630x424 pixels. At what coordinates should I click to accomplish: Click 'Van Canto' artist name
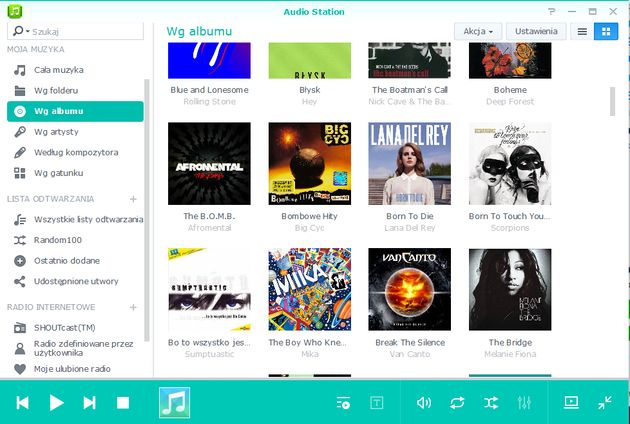coord(410,354)
